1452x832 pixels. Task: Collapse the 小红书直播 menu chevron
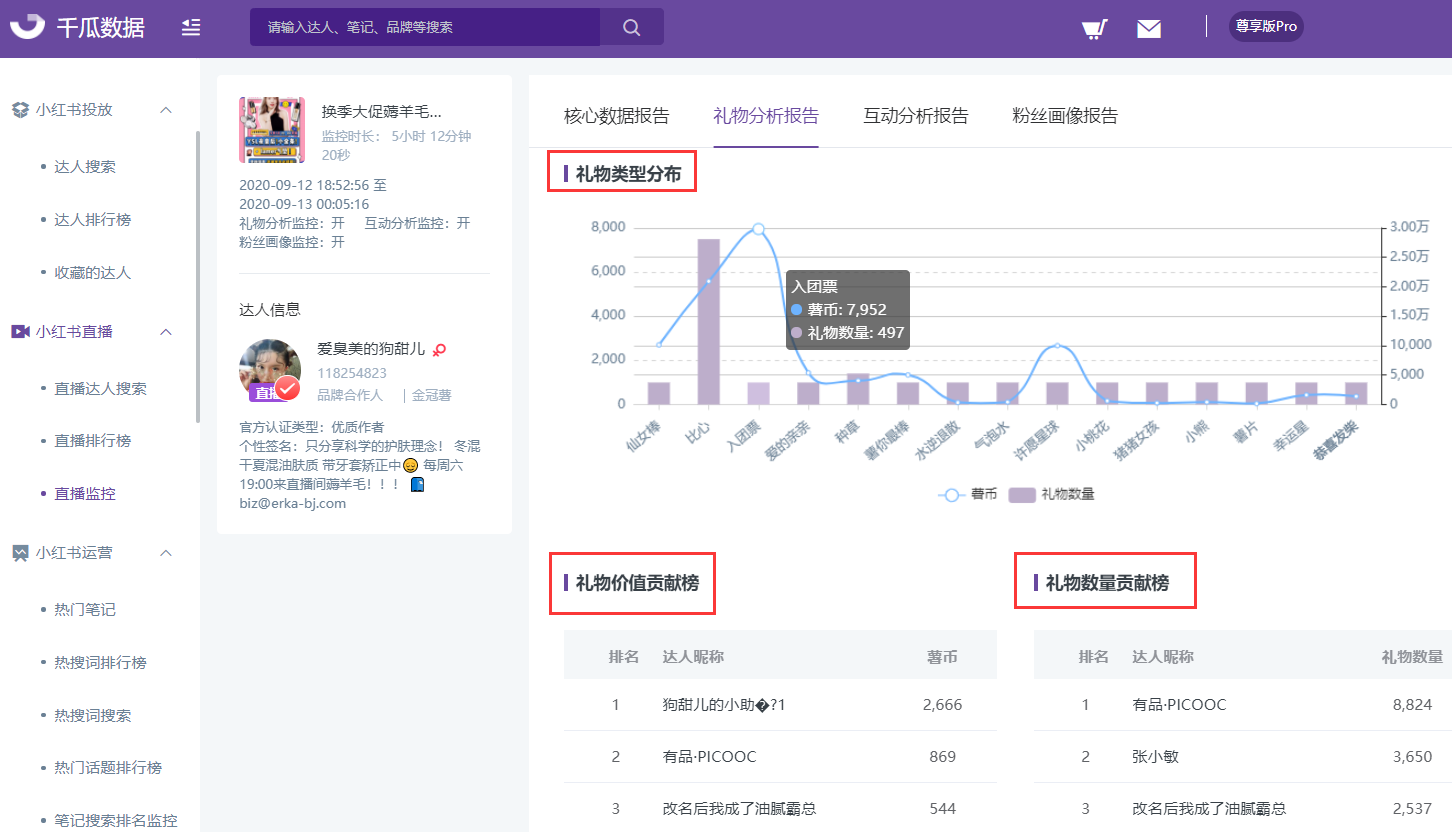click(x=167, y=332)
